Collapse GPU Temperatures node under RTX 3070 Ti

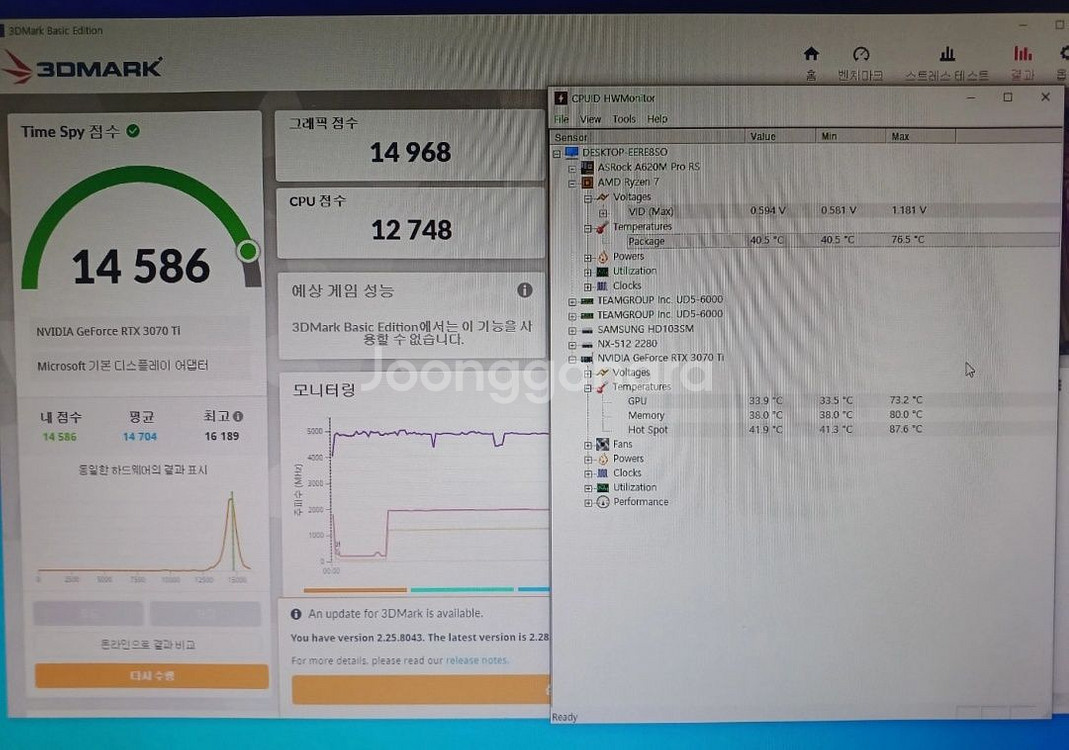tap(588, 388)
